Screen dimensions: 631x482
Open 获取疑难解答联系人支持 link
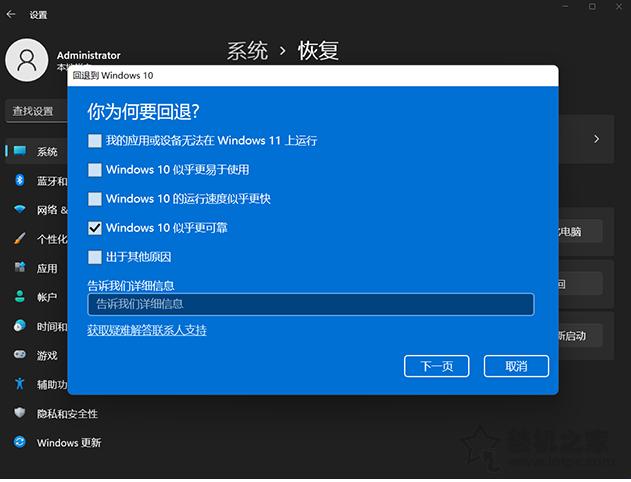[x=147, y=330]
